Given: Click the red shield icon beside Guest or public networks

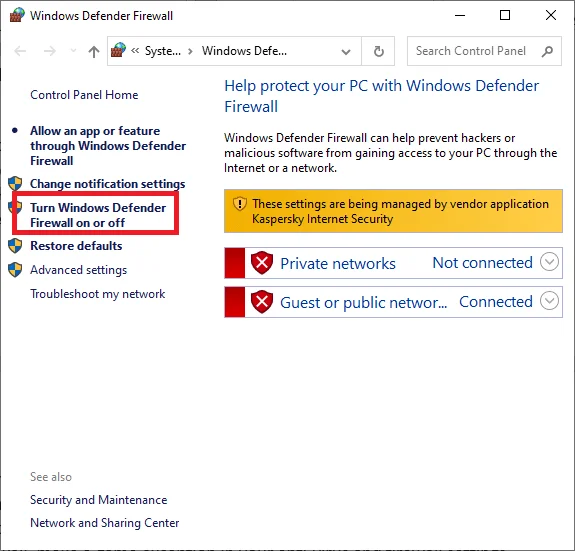Looking at the screenshot, I should (x=262, y=302).
